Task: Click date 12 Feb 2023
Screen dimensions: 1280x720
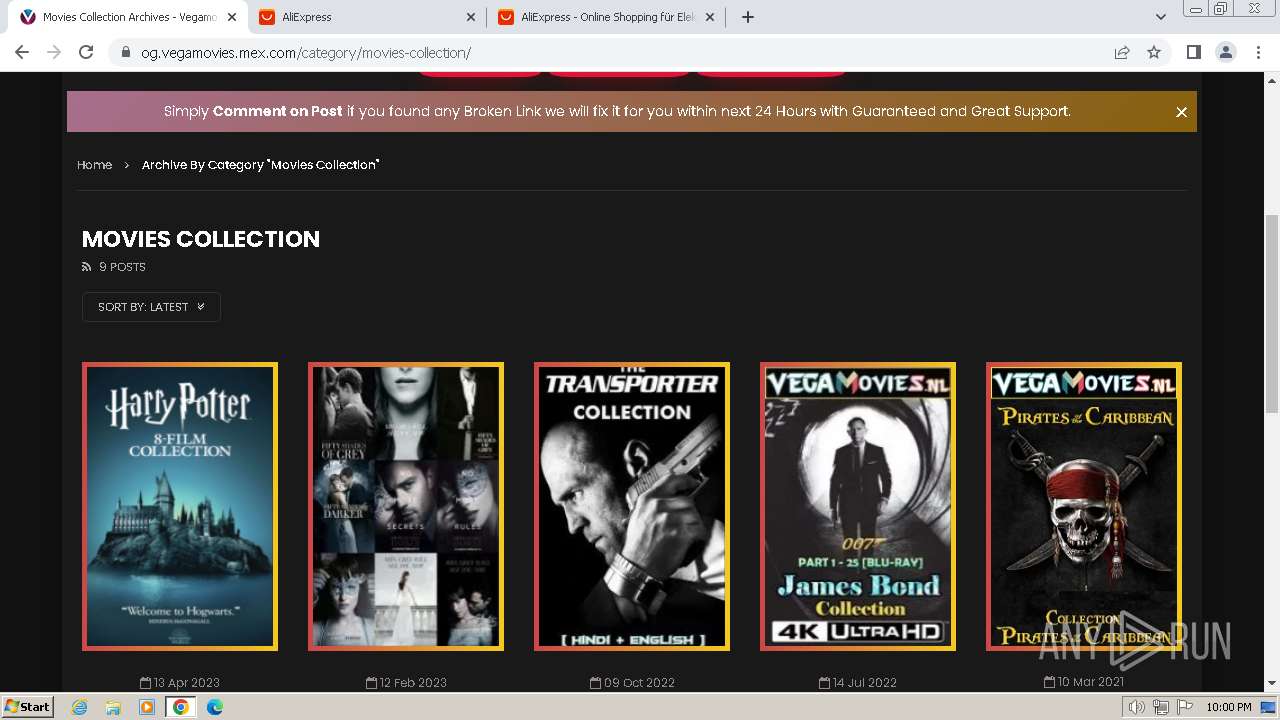Action: click(406, 683)
